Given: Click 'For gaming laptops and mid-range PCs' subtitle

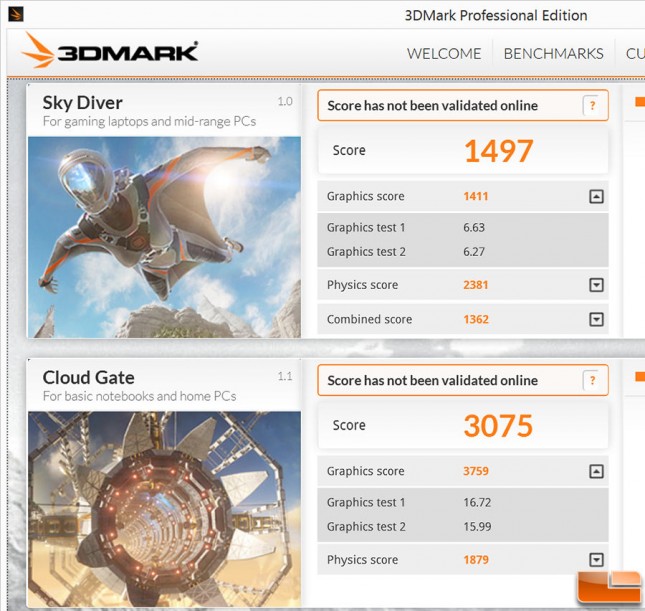Looking at the screenshot, I should tap(149, 122).
